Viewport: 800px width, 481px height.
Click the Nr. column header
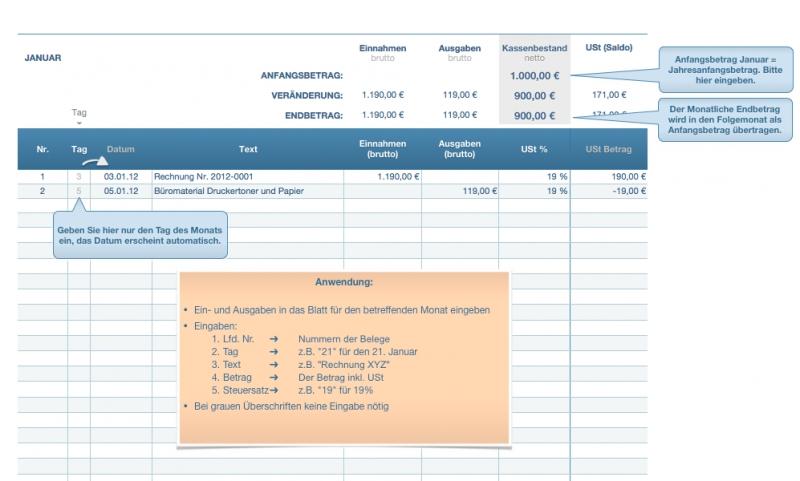click(42, 149)
